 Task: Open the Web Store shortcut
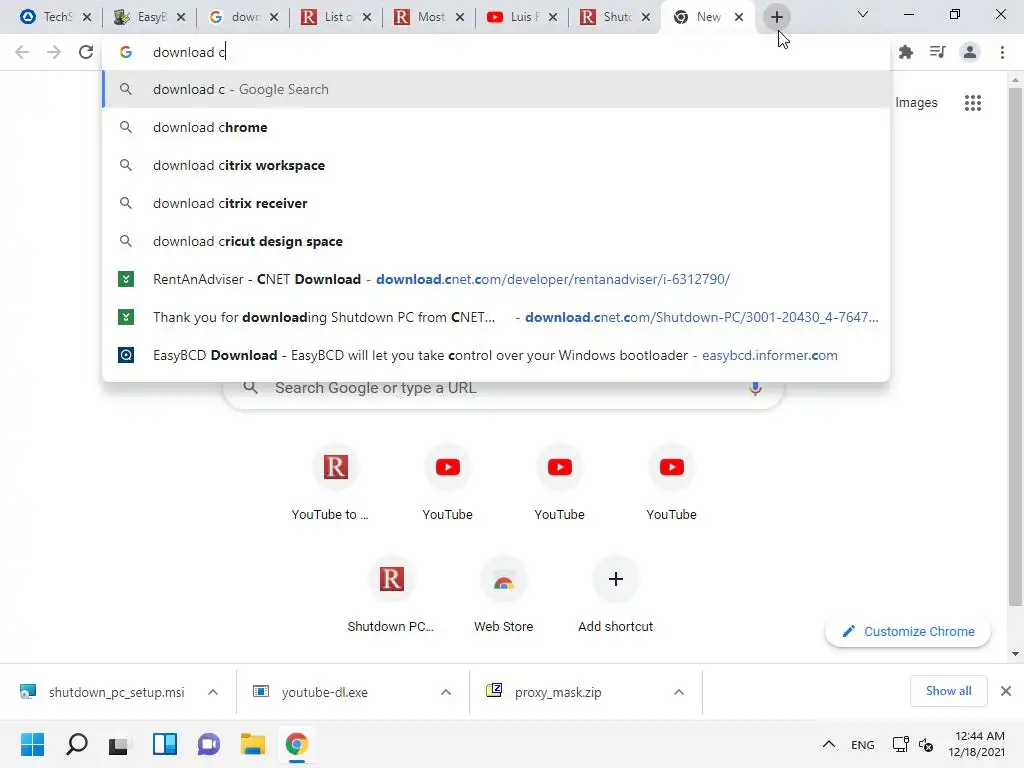(504, 594)
